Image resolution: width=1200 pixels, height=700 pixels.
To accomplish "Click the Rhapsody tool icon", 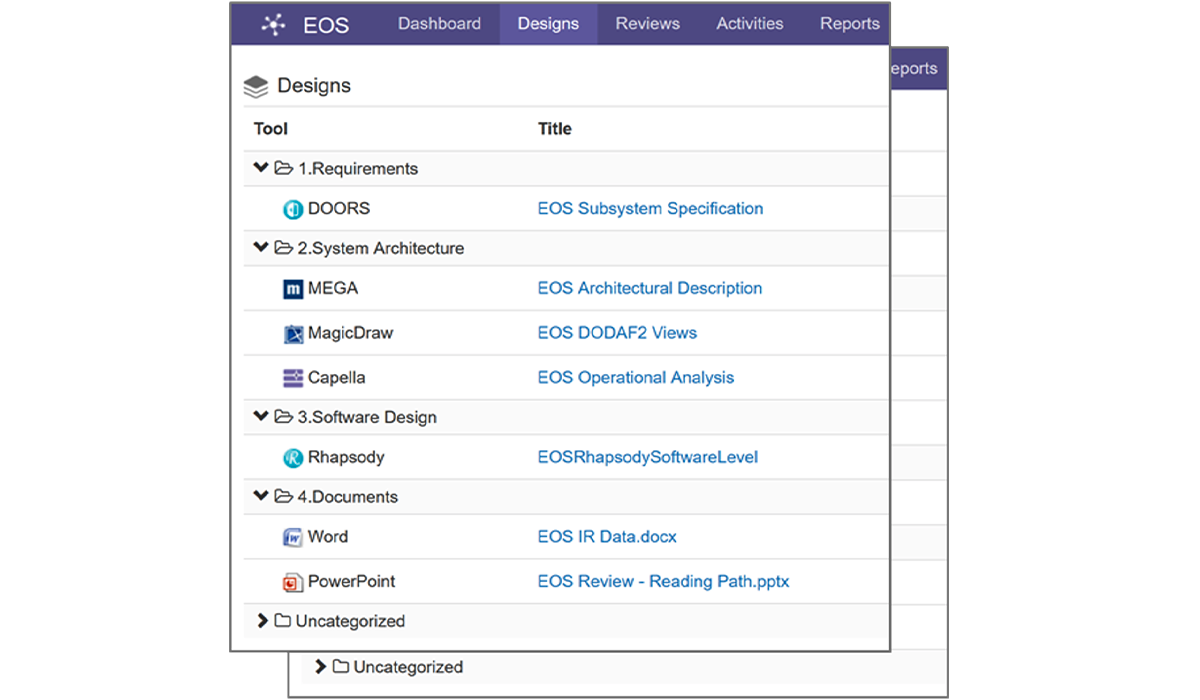I will pos(293,458).
